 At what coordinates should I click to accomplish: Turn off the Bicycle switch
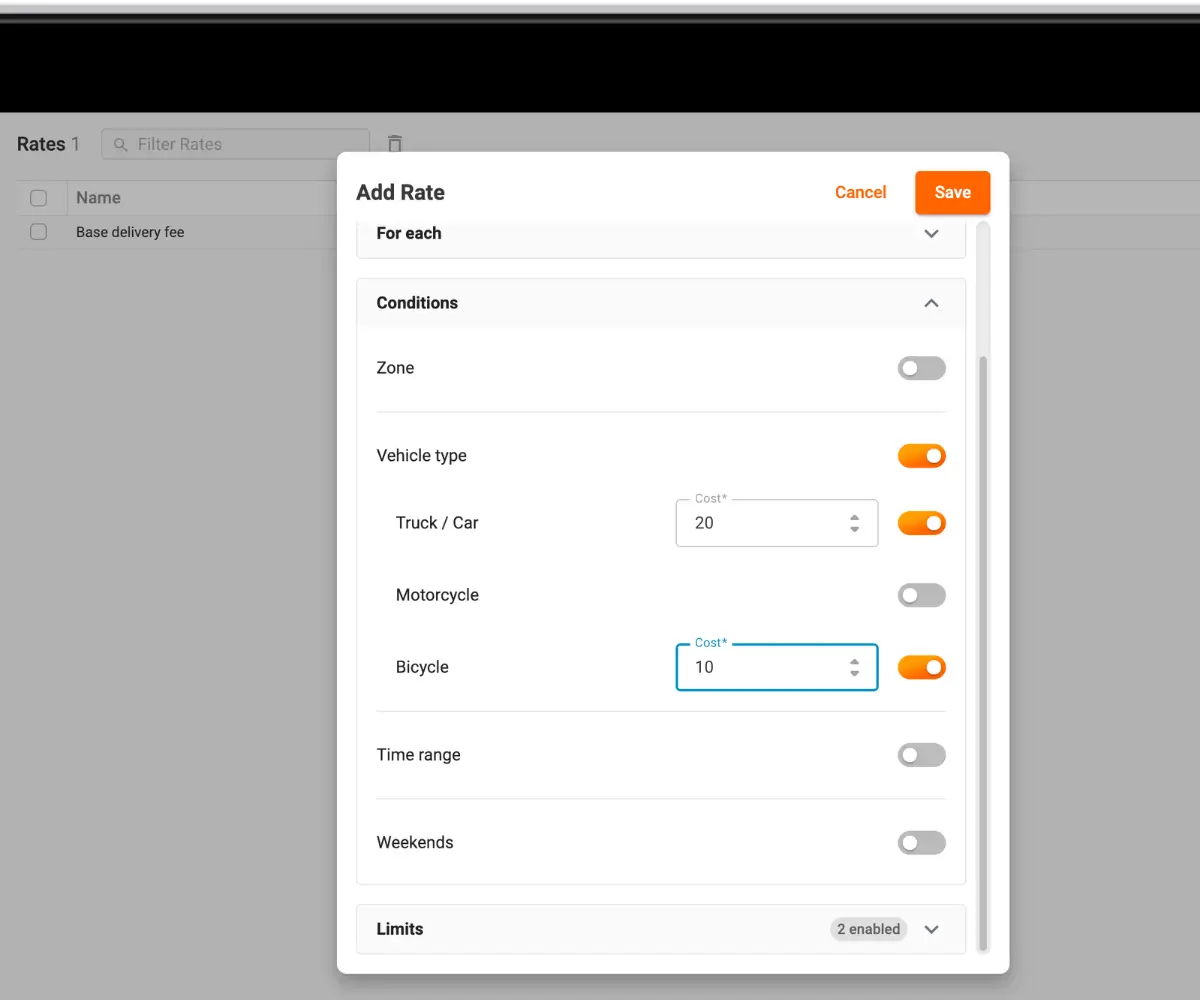tap(921, 667)
